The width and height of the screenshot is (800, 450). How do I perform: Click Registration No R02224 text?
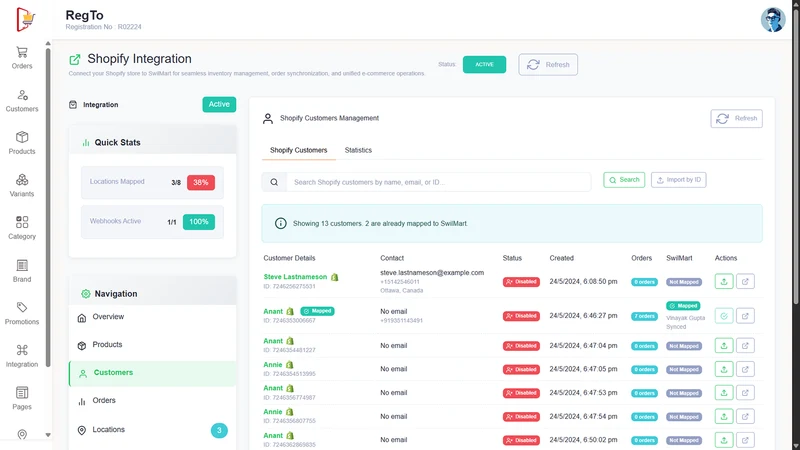click(x=104, y=27)
